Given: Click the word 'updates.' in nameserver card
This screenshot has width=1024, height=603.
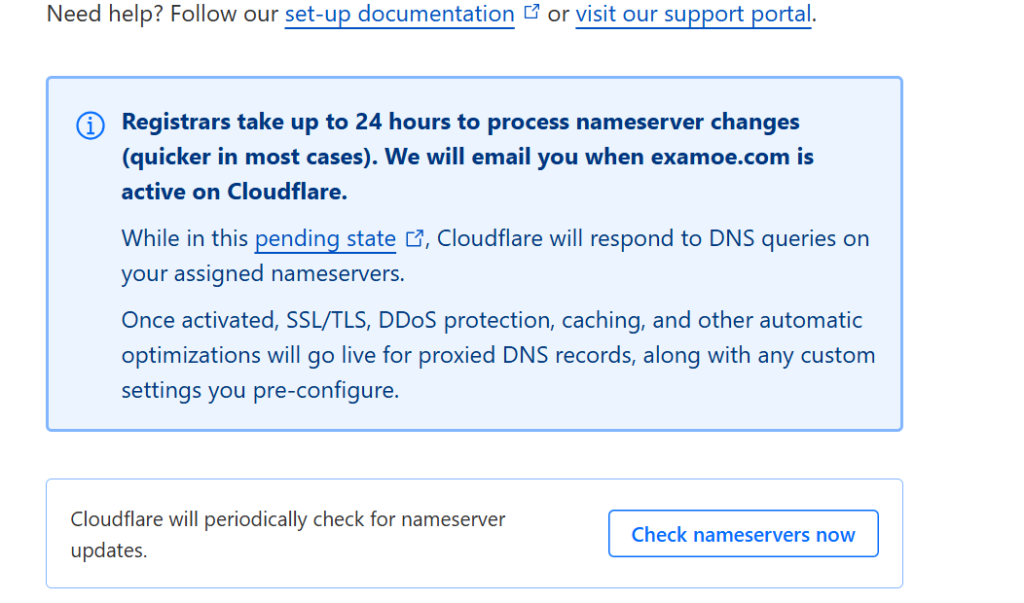Looking at the screenshot, I should [x=108, y=551].
